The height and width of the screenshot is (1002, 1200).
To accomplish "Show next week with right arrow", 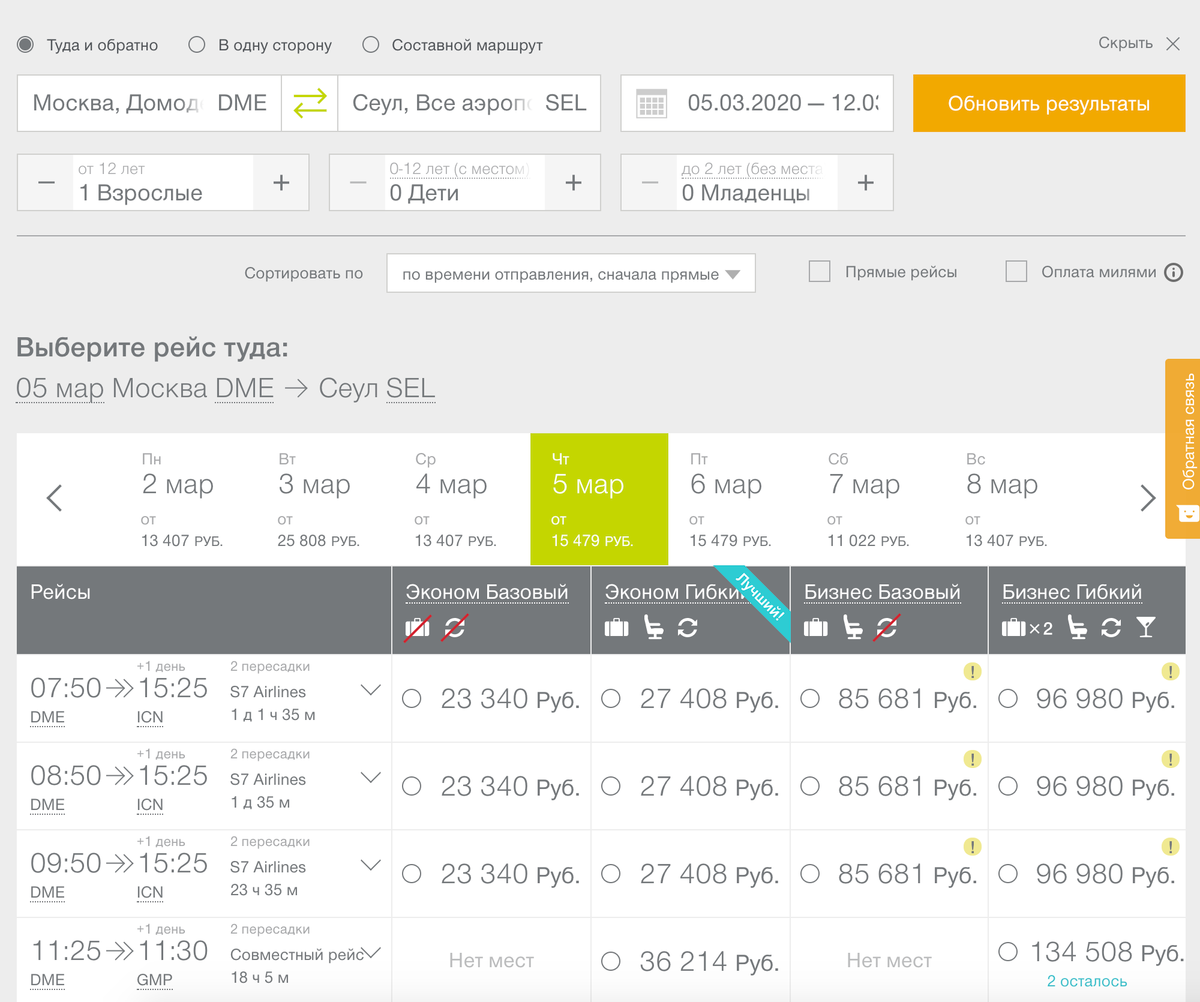I will 1148,498.
